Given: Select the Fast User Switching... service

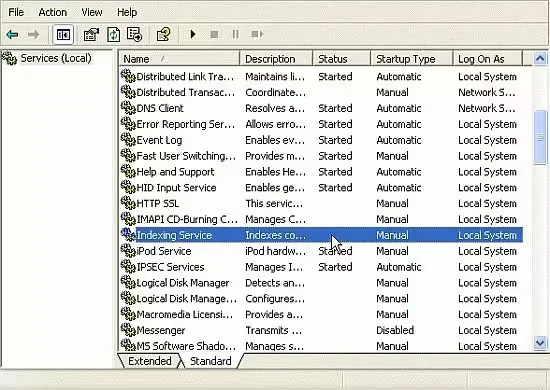Looking at the screenshot, I should tap(186, 156).
